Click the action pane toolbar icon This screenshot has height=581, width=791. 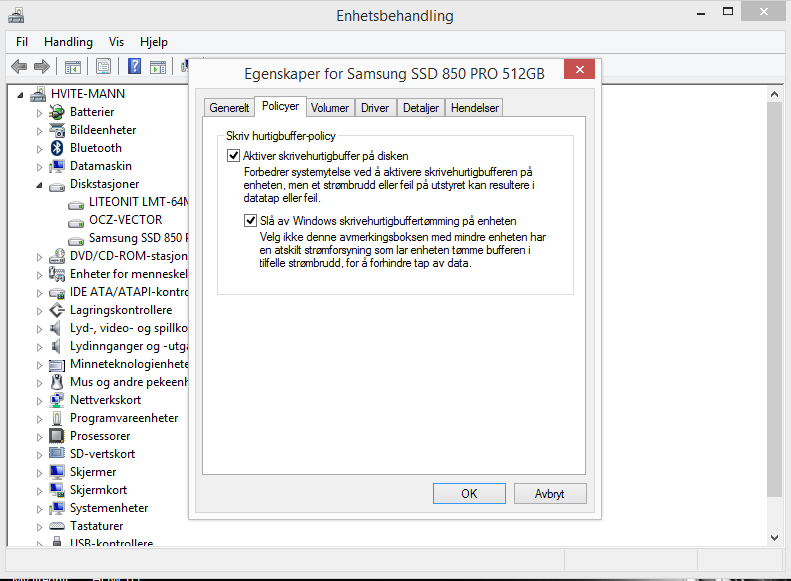(158, 67)
